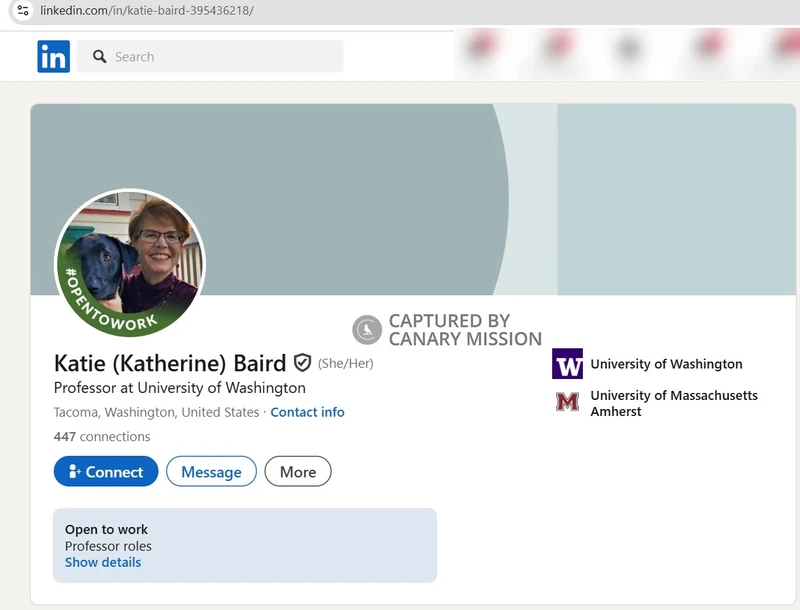
Task: Open Katie Baird's profile photo
Action: (x=130, y=263)
